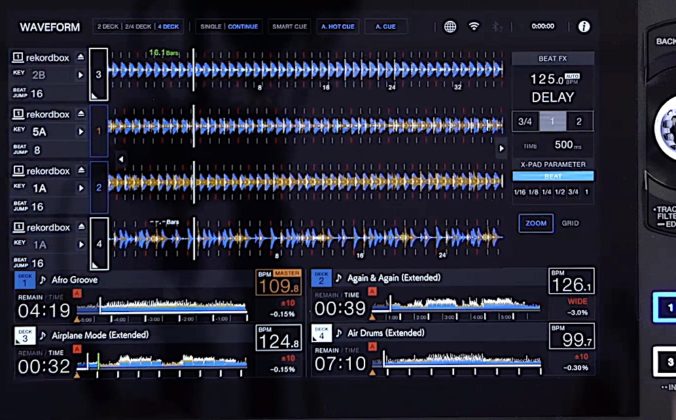Set the X-PAD beat parameter to 1/2
Viewport: 676px width, 420px height.
click(x=561, y=192)
